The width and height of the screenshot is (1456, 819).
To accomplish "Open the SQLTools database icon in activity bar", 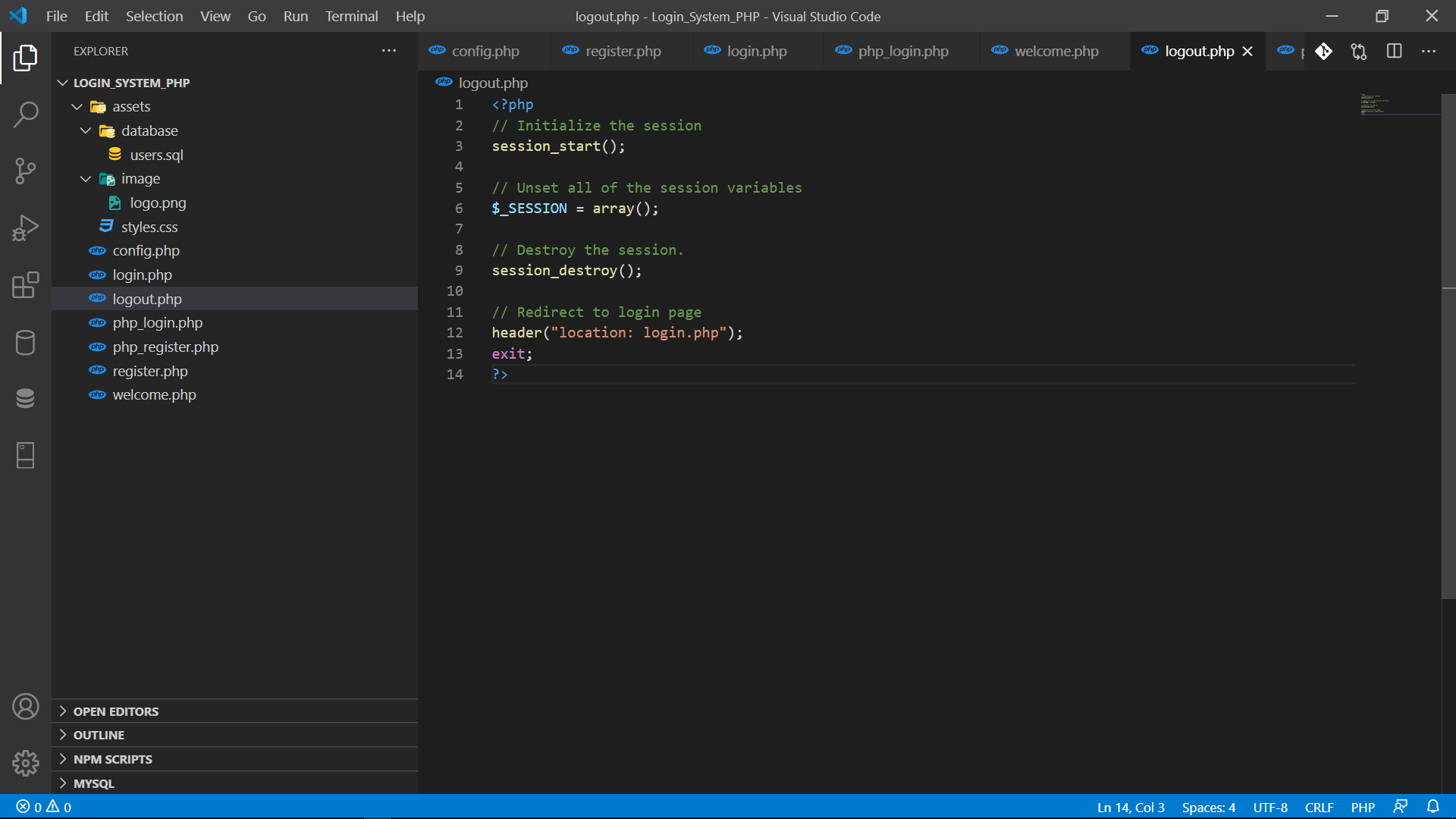I will pyautogui.click(x=26, y=343).
